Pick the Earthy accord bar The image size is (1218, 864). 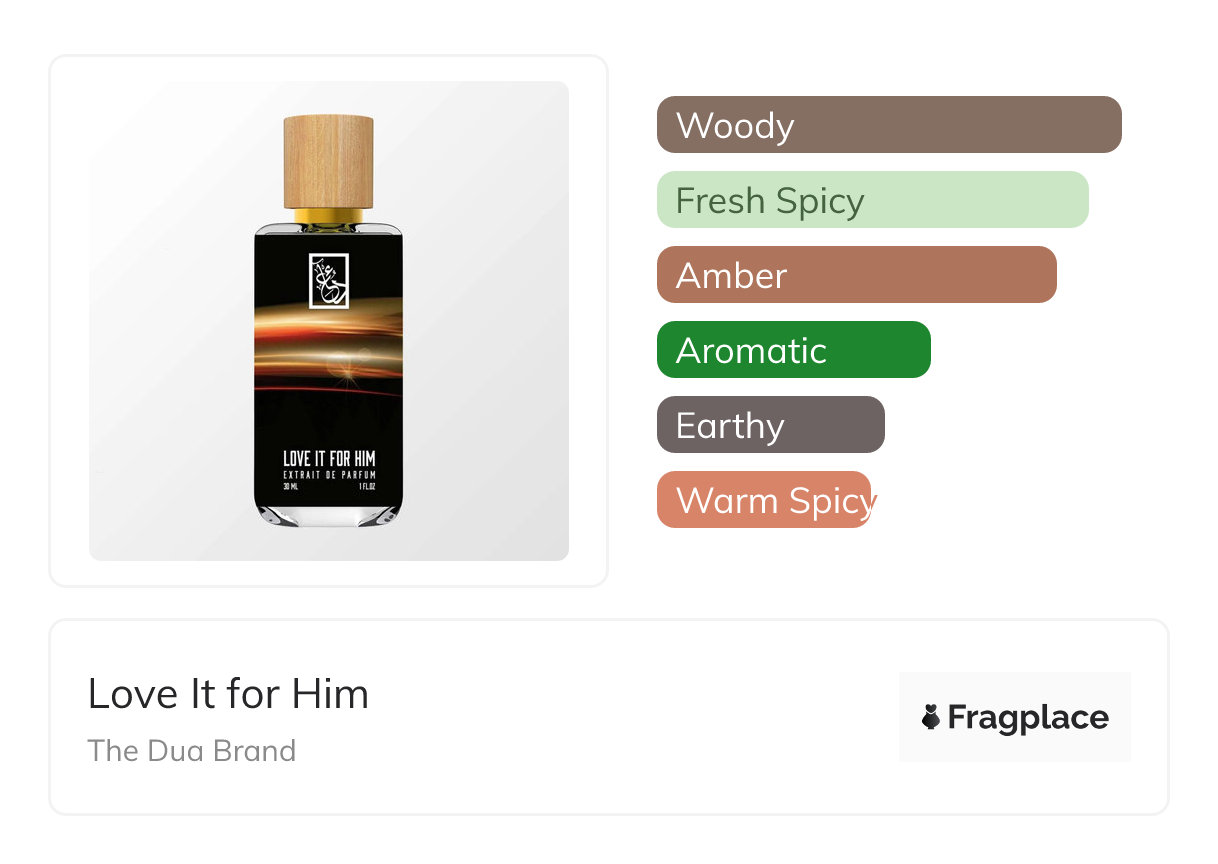tap(770, 425)
